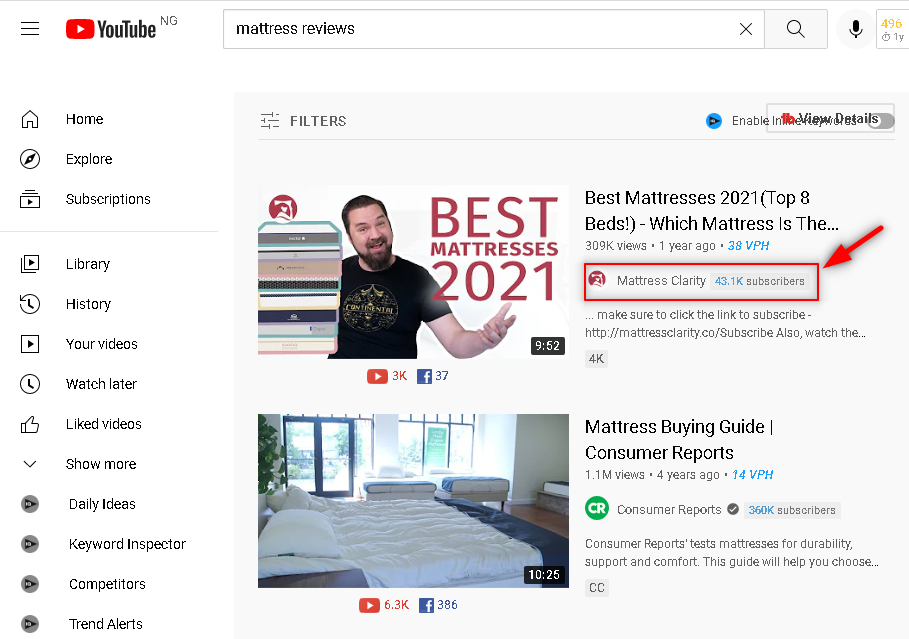Click the Facebook 37 shares icon
This screenshot has width=909, height=639.
424,376
